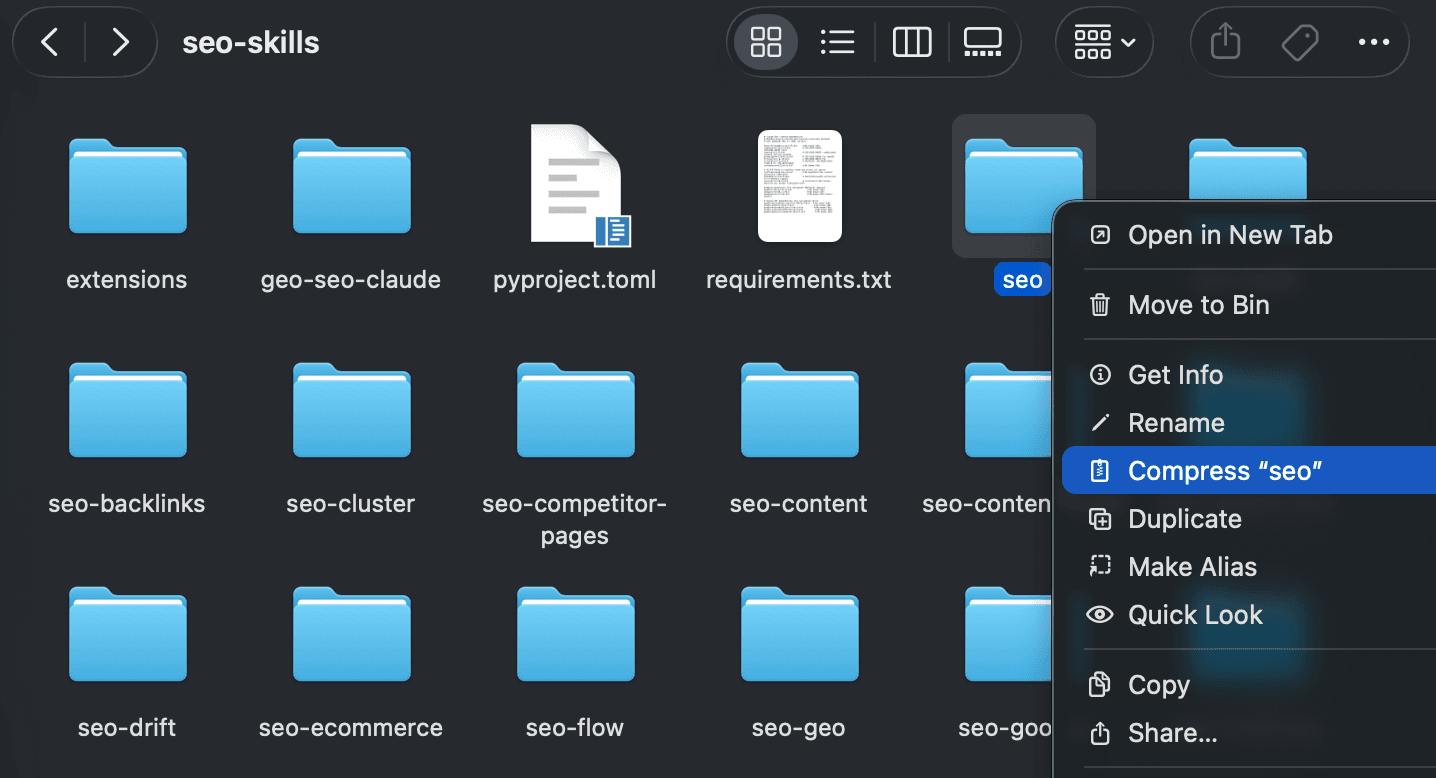This screenshot has width=1436, height=778.
Task: Go back with the left chevron button
Action: 49,42
